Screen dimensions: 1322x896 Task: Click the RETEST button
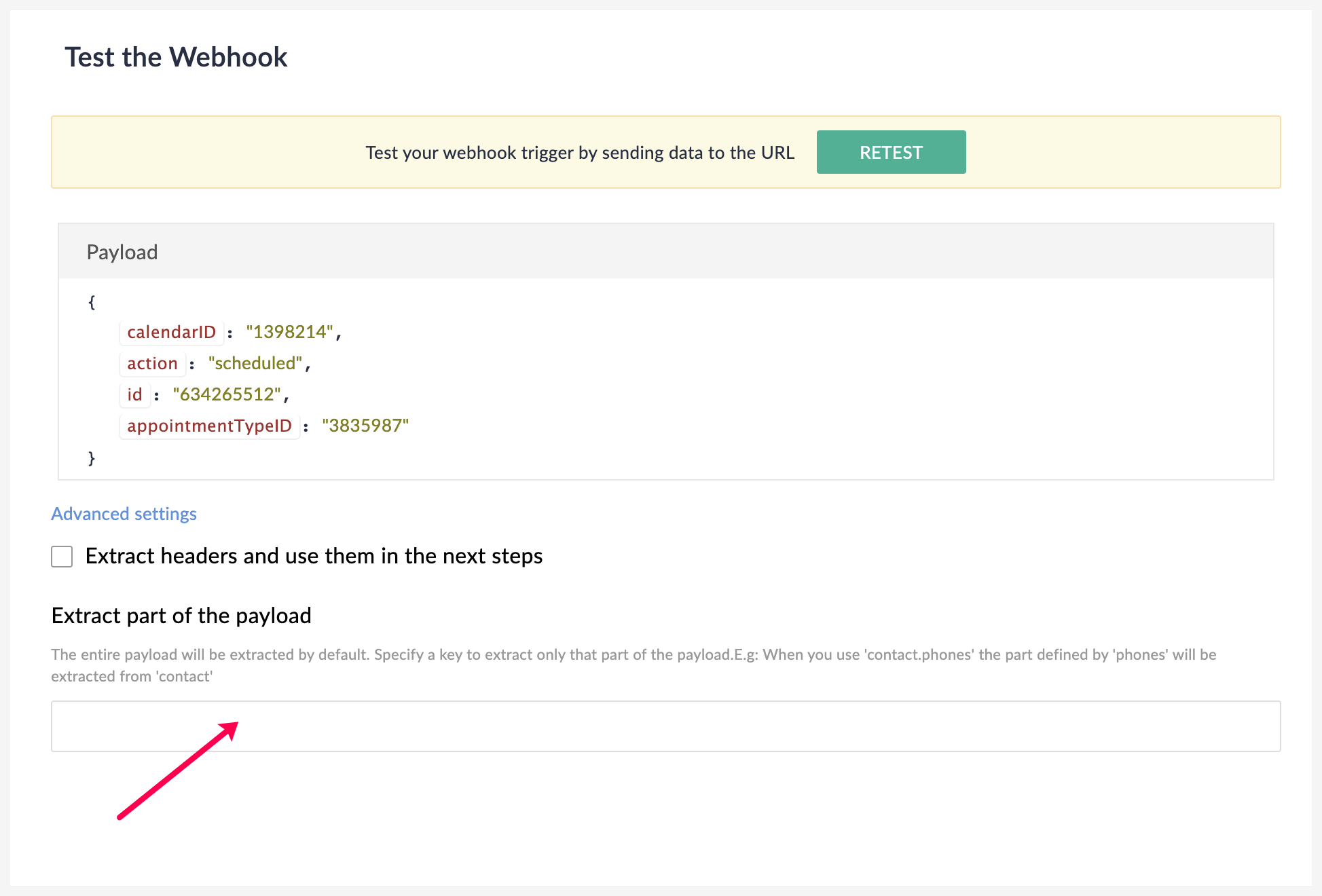[x=891, y=152]
